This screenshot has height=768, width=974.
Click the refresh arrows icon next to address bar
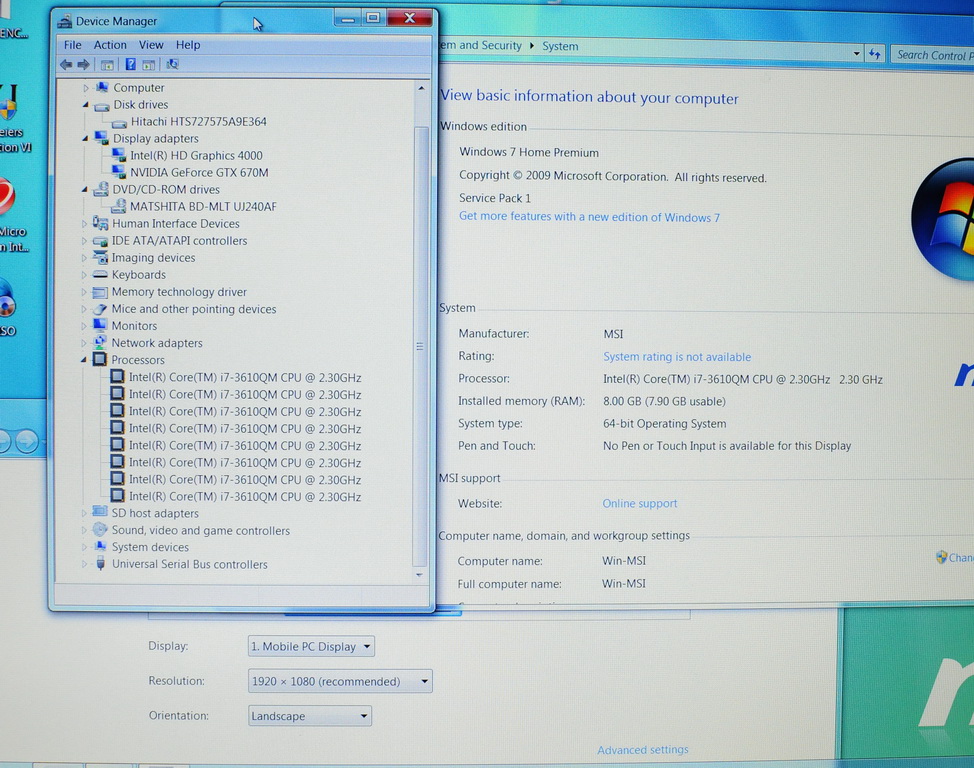pyautogui.click(x=875, y=54)
